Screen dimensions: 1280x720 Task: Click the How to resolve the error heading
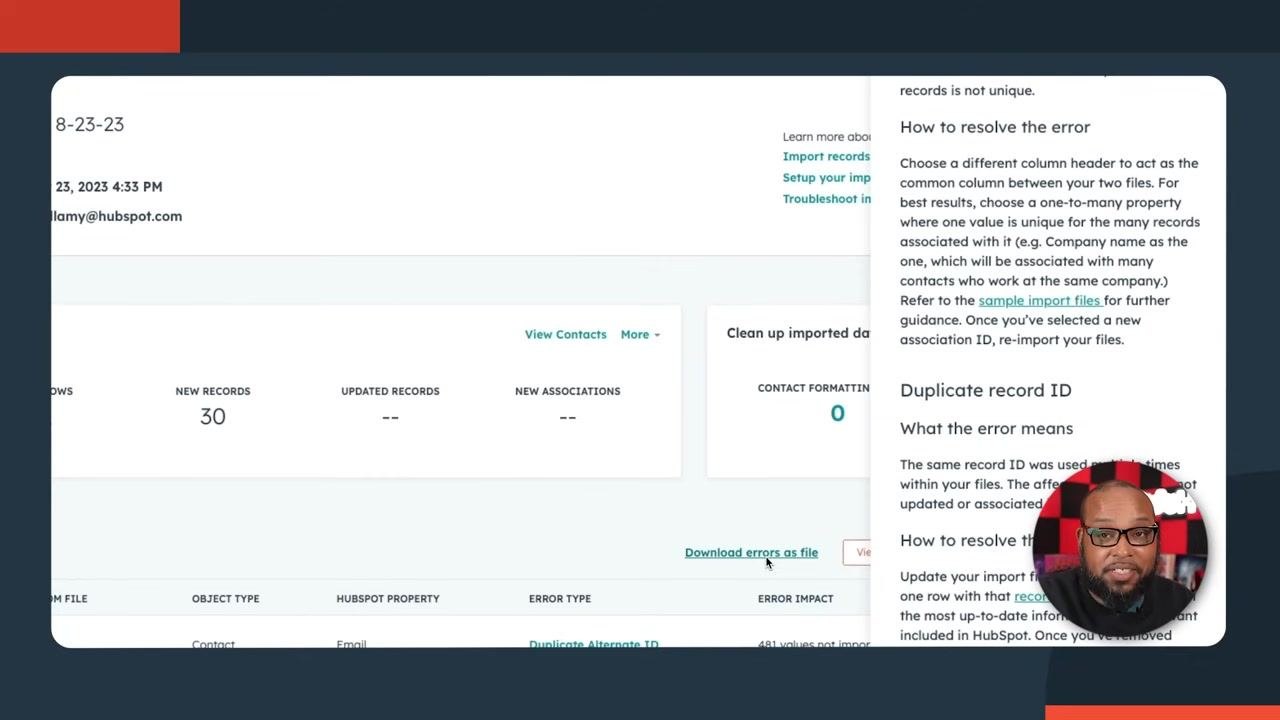(995, 127)
